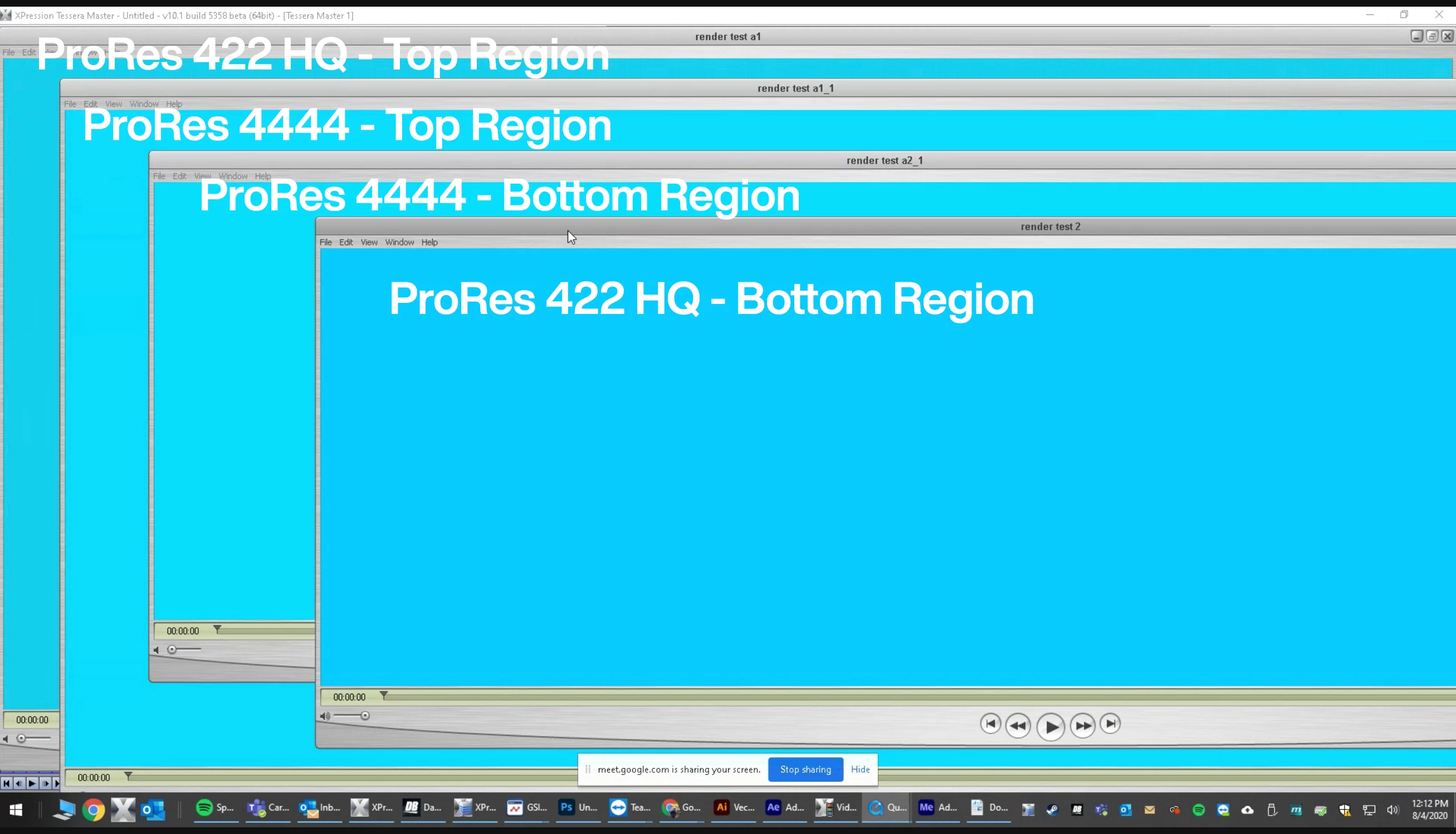Switch to Photoshop in taskbar
1456x834 pixels.
578,808
